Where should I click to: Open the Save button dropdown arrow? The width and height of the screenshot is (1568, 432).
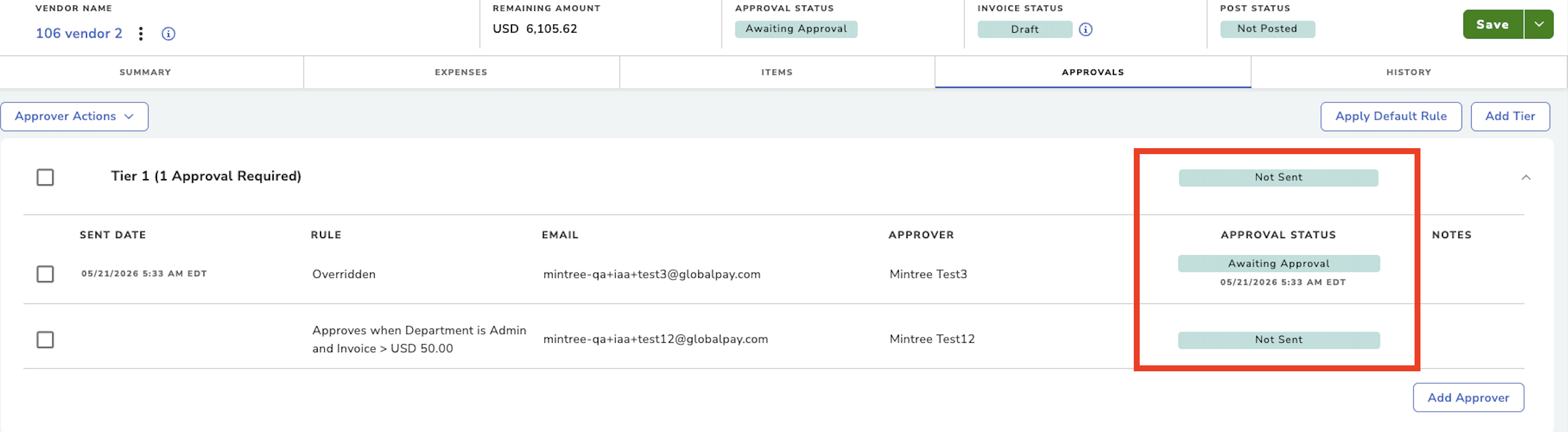(1539, 24)
